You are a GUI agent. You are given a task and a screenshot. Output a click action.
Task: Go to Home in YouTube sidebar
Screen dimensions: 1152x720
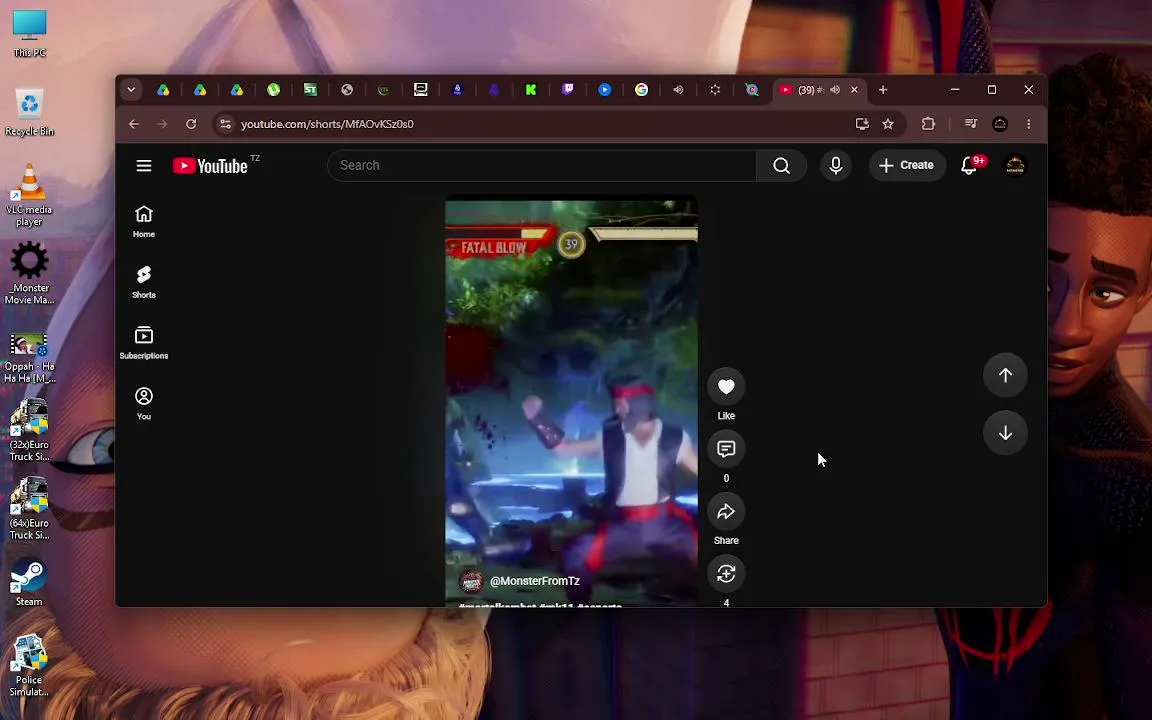[x=144, y=221]
